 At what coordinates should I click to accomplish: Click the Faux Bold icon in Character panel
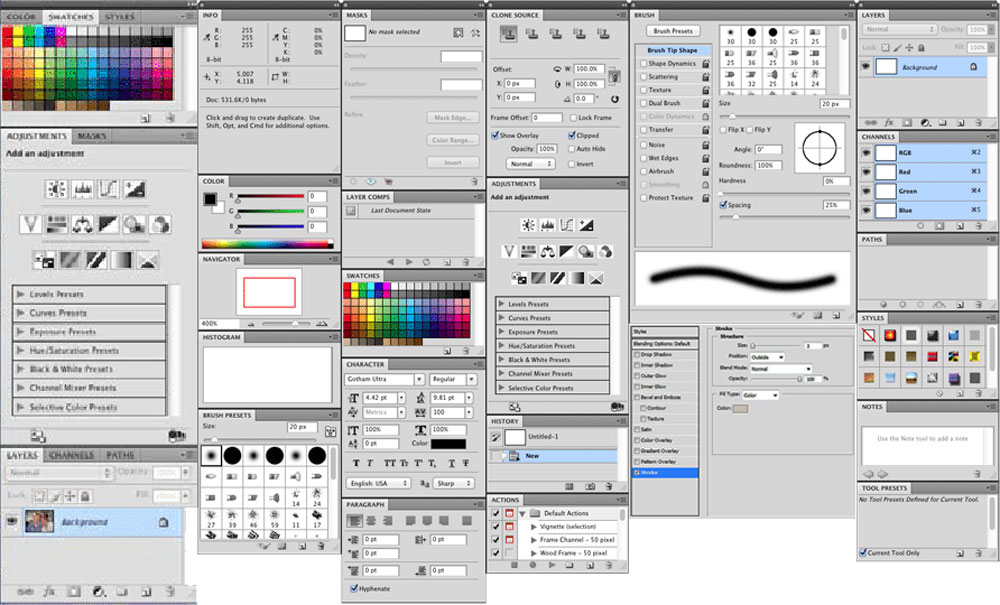coord(357,463)
